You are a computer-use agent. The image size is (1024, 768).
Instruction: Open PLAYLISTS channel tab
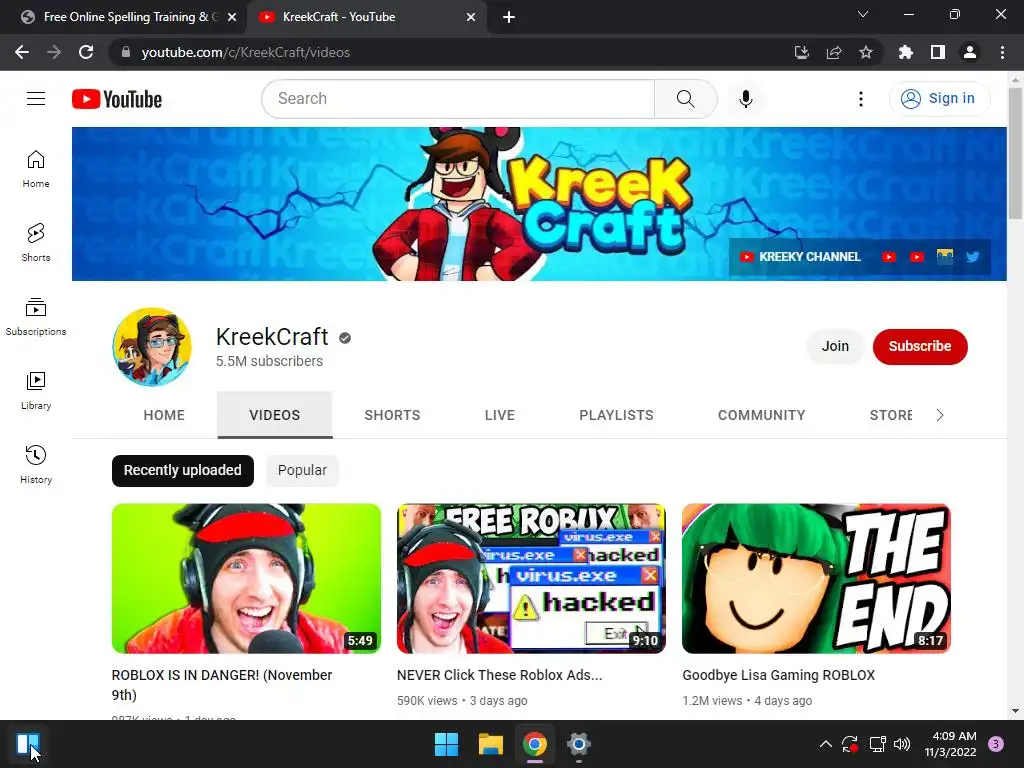616,415
